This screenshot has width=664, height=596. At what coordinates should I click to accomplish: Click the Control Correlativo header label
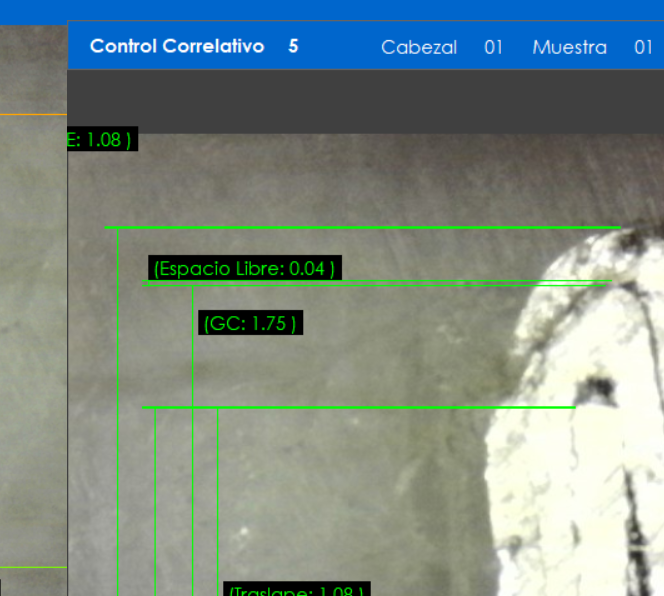tap(177, 46)
